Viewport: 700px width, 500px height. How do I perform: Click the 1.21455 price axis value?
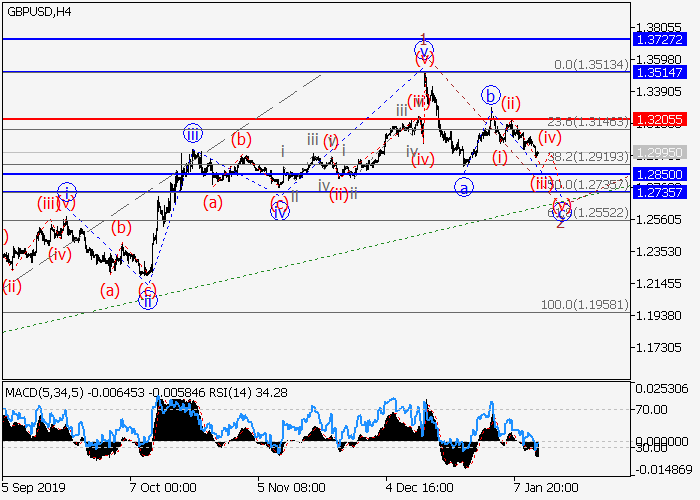[659, 283]
